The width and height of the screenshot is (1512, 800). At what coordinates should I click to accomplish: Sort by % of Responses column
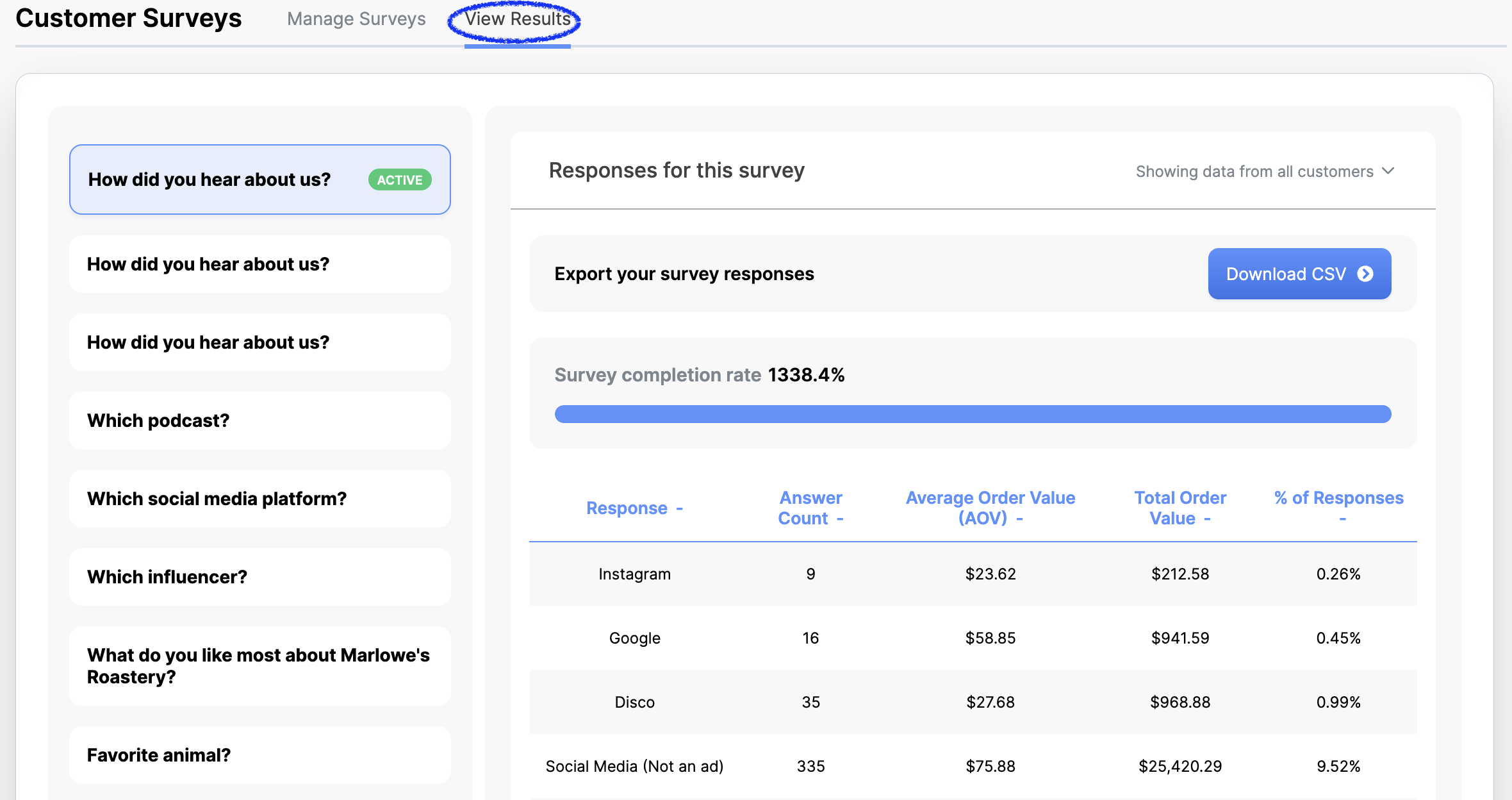1339,508
